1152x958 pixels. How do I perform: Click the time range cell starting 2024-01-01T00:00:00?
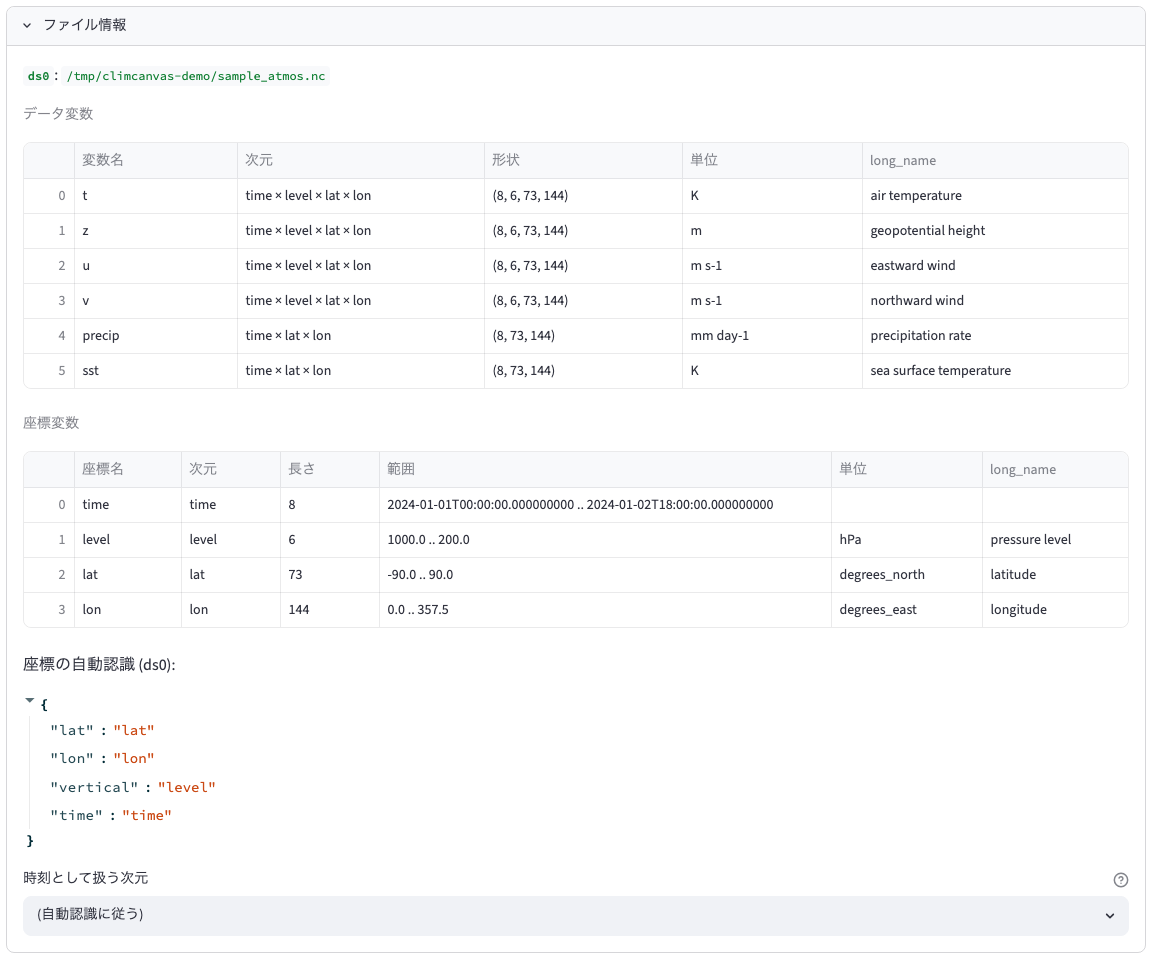point(605,505)
